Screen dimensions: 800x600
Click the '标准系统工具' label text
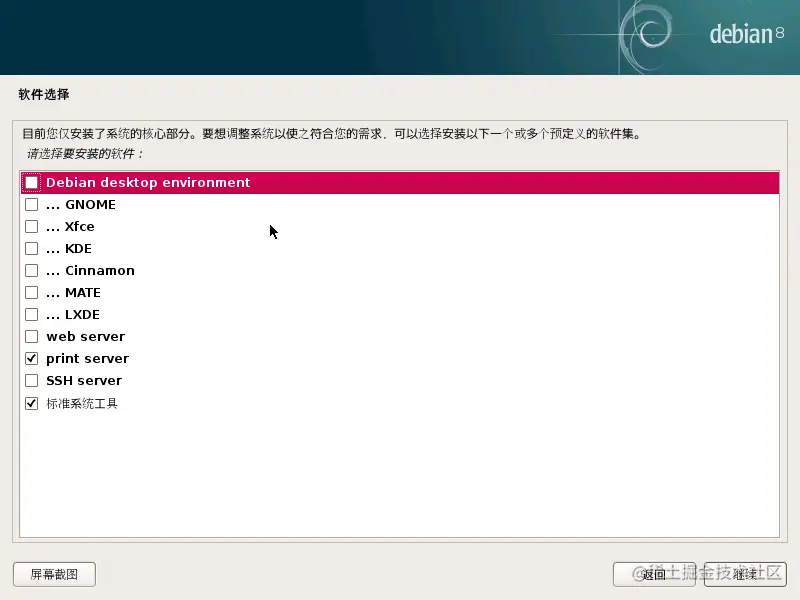pos(82,404)
